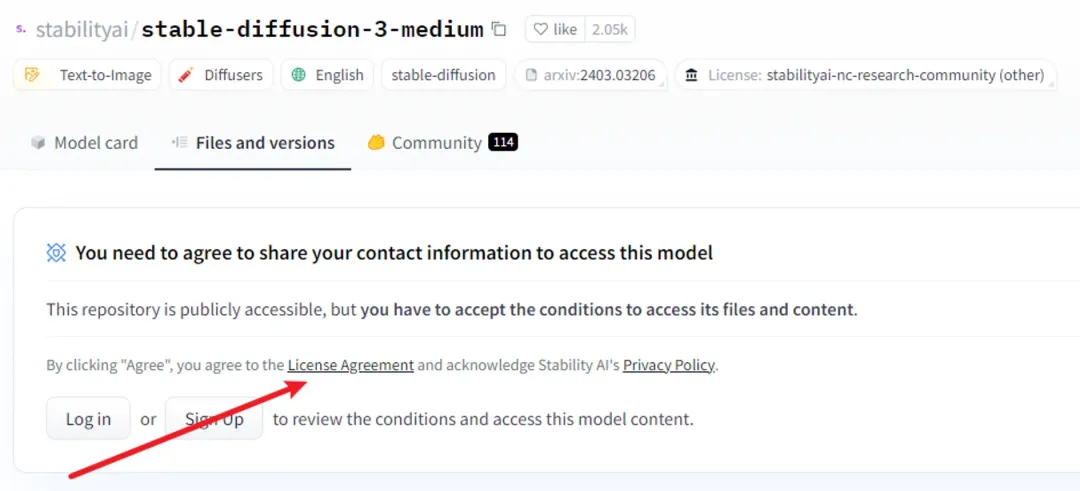Copy the model name with the copy icon
Image resolution: width=1080 pixels, height=491 pixels.
(499, 30)
